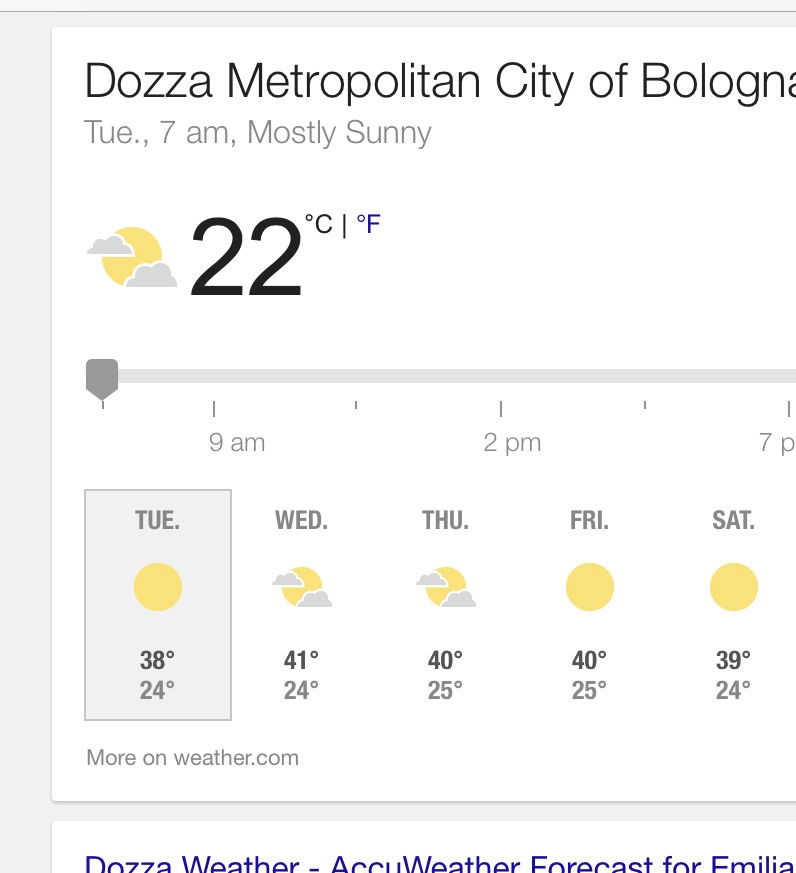796x873 pixels.
Task: Click the current mostly sunny weather icon
Action: pyautogui.click(x=132, y=258)
